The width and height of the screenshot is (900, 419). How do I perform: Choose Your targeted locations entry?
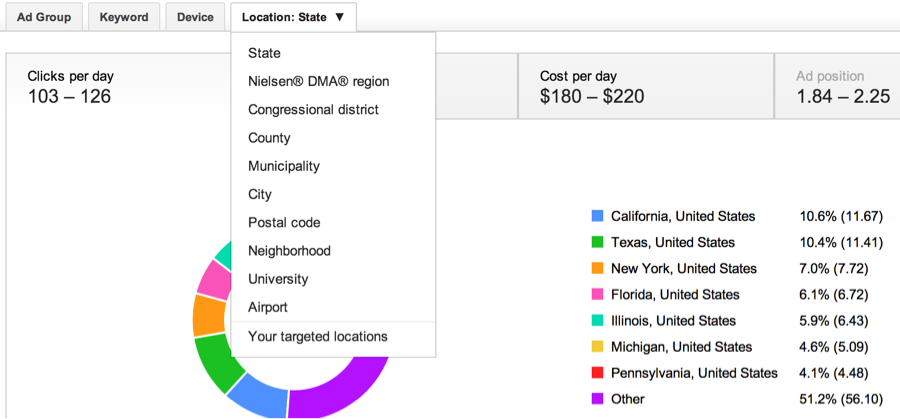pyautogui.click(x=317, y=336)
